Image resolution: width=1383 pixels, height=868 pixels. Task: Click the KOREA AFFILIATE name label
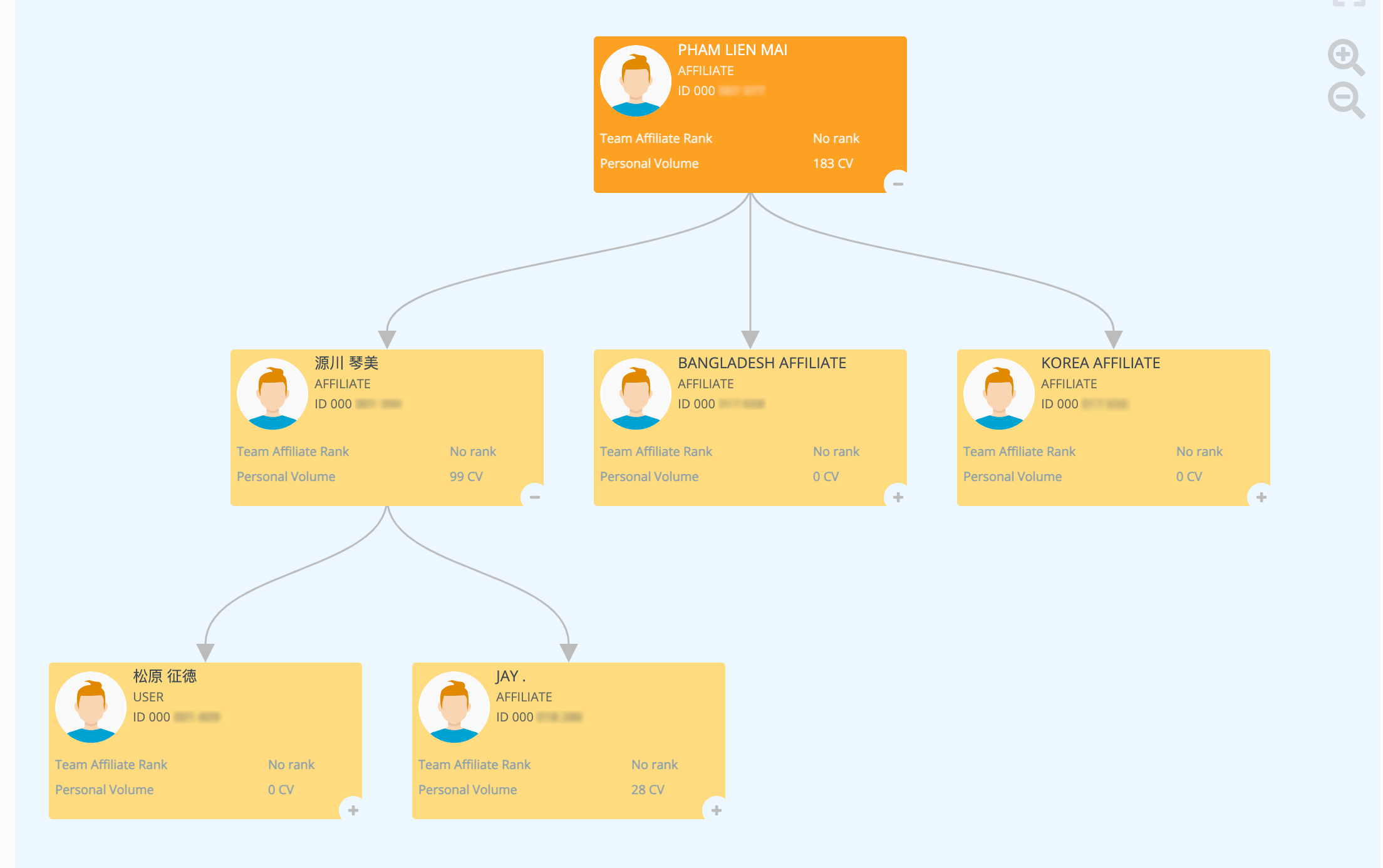click(1100, 363)
